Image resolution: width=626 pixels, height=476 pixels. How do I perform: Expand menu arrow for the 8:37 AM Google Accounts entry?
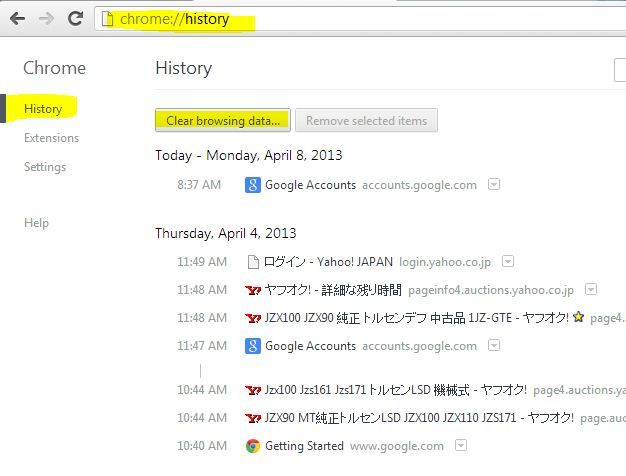[494, 185]
